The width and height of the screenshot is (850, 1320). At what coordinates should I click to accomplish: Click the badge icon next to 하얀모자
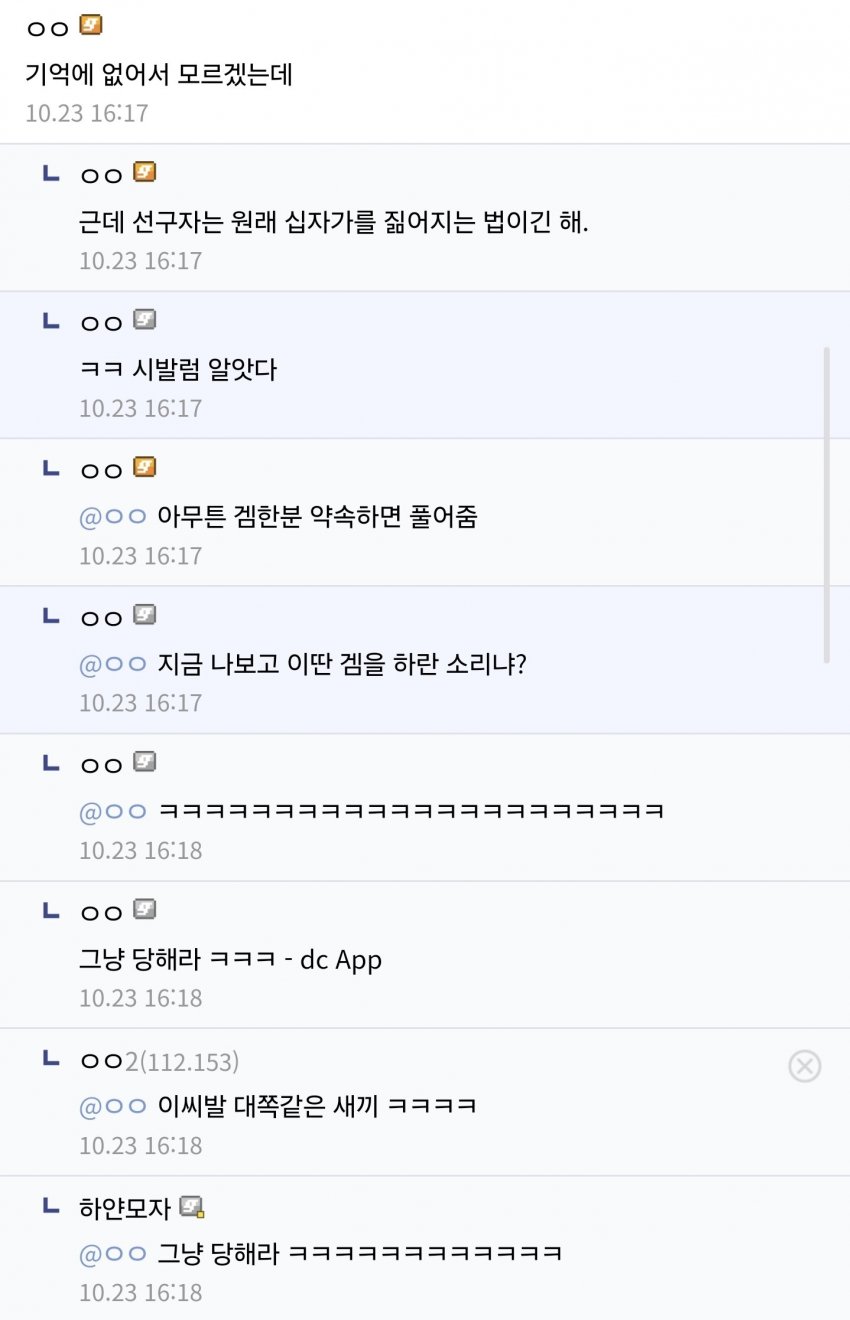click(x=191, y=1207)
